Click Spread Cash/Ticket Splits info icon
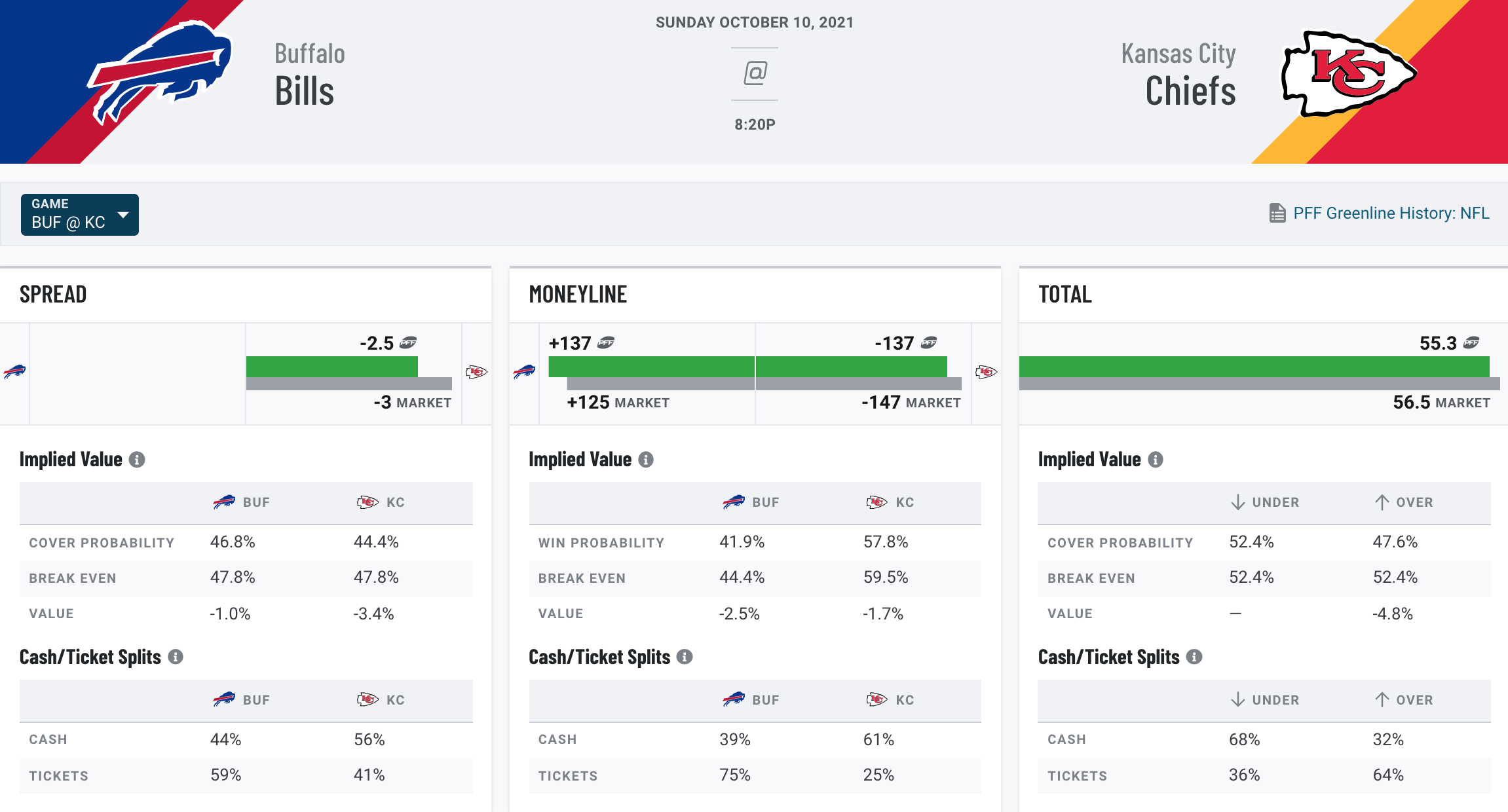The width and height of the screenshot is (1508, 812). [176, 657]
